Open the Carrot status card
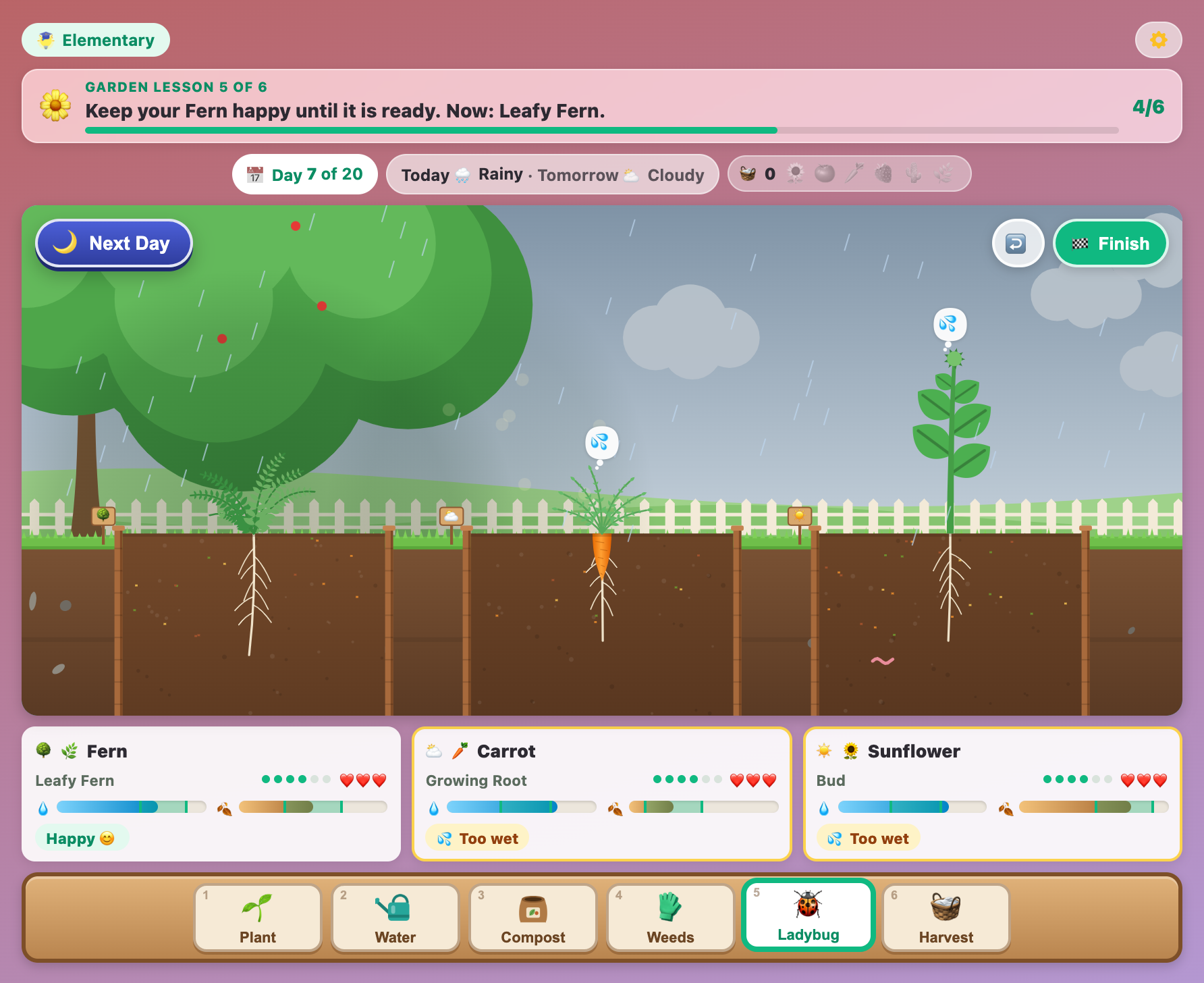This screenshot has width=1204, height=983. 602,794
